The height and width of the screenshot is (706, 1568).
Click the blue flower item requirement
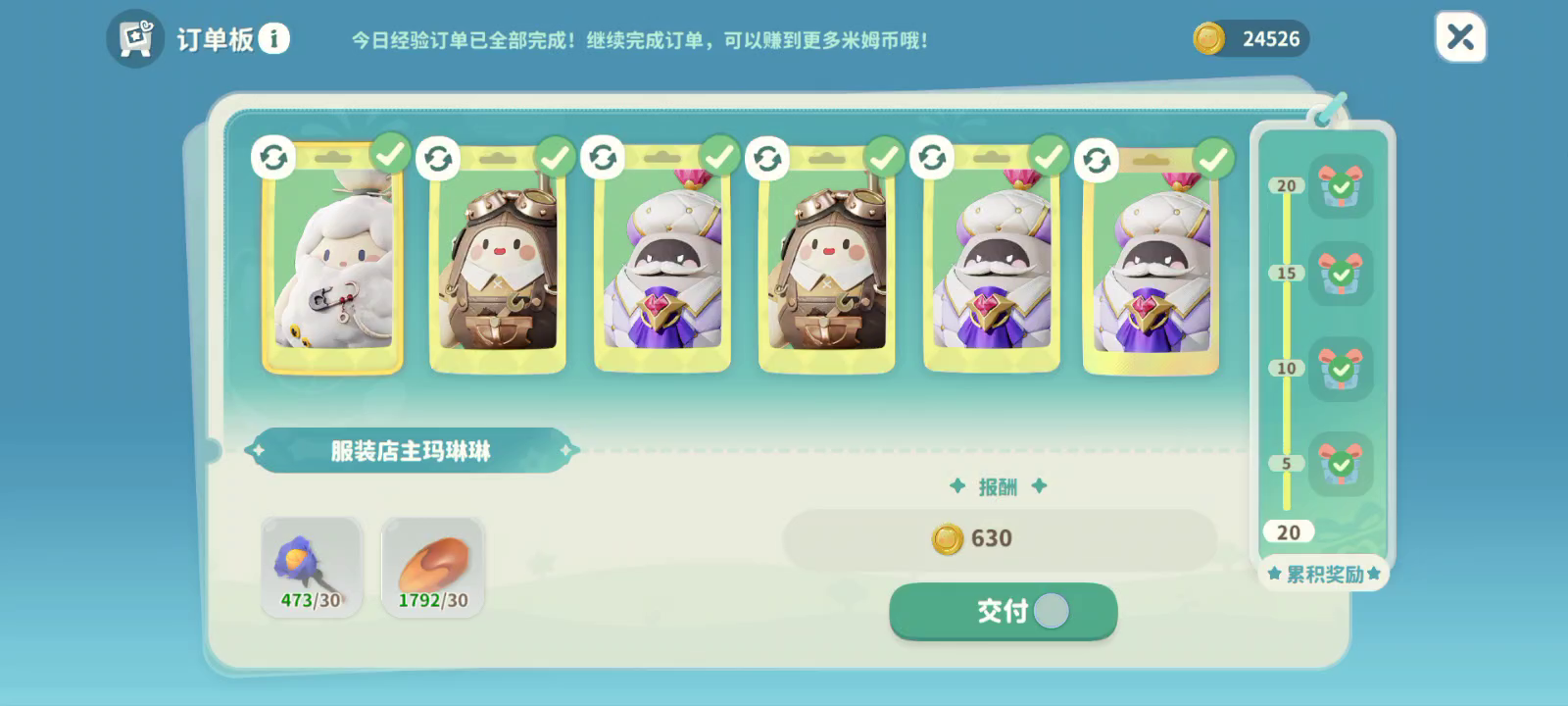coord(312,568)
